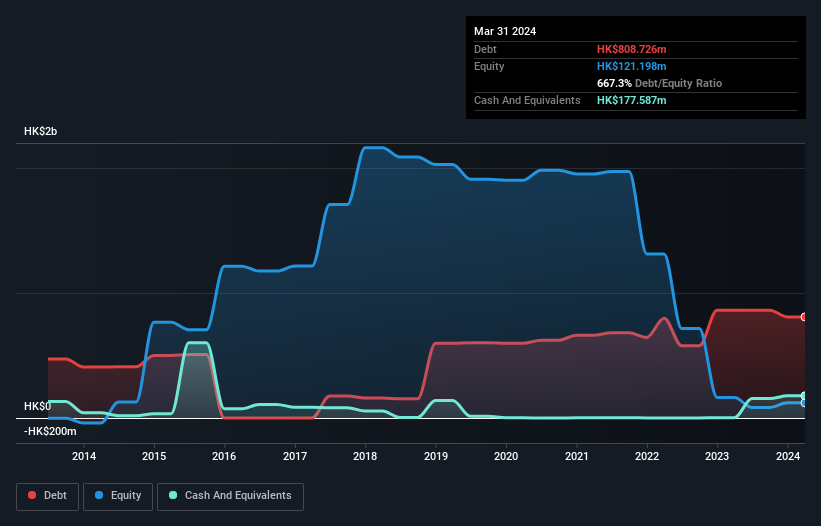The image size is (821, 526).
Task: Click the 2021 x-axis label
Action: point(576,456)
